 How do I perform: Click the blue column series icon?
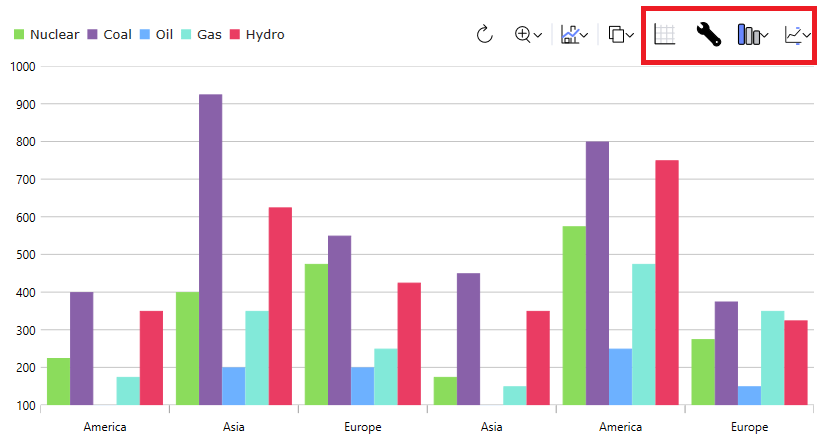(x=748, y=35)
